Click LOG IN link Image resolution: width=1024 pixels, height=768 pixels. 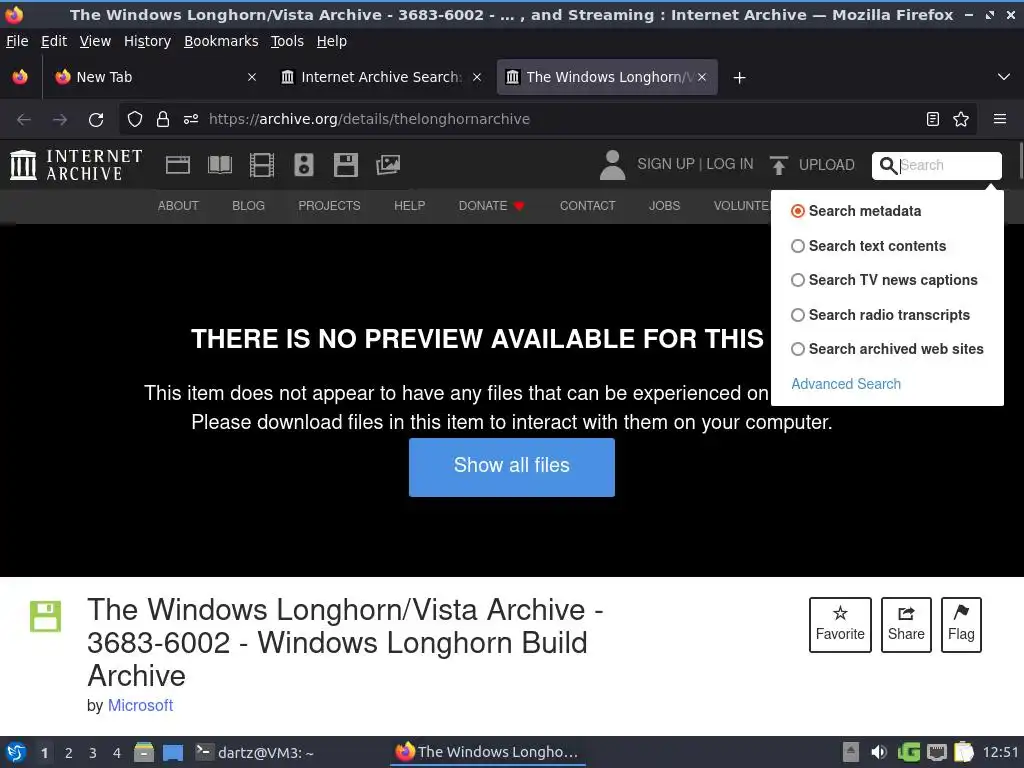click(729, 164)
